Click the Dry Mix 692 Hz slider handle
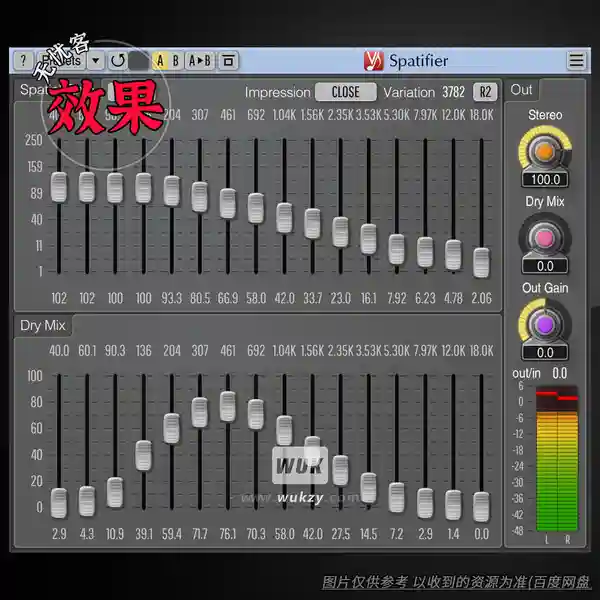The height and width of the screenshot is (600, 600). coord(256,414)
